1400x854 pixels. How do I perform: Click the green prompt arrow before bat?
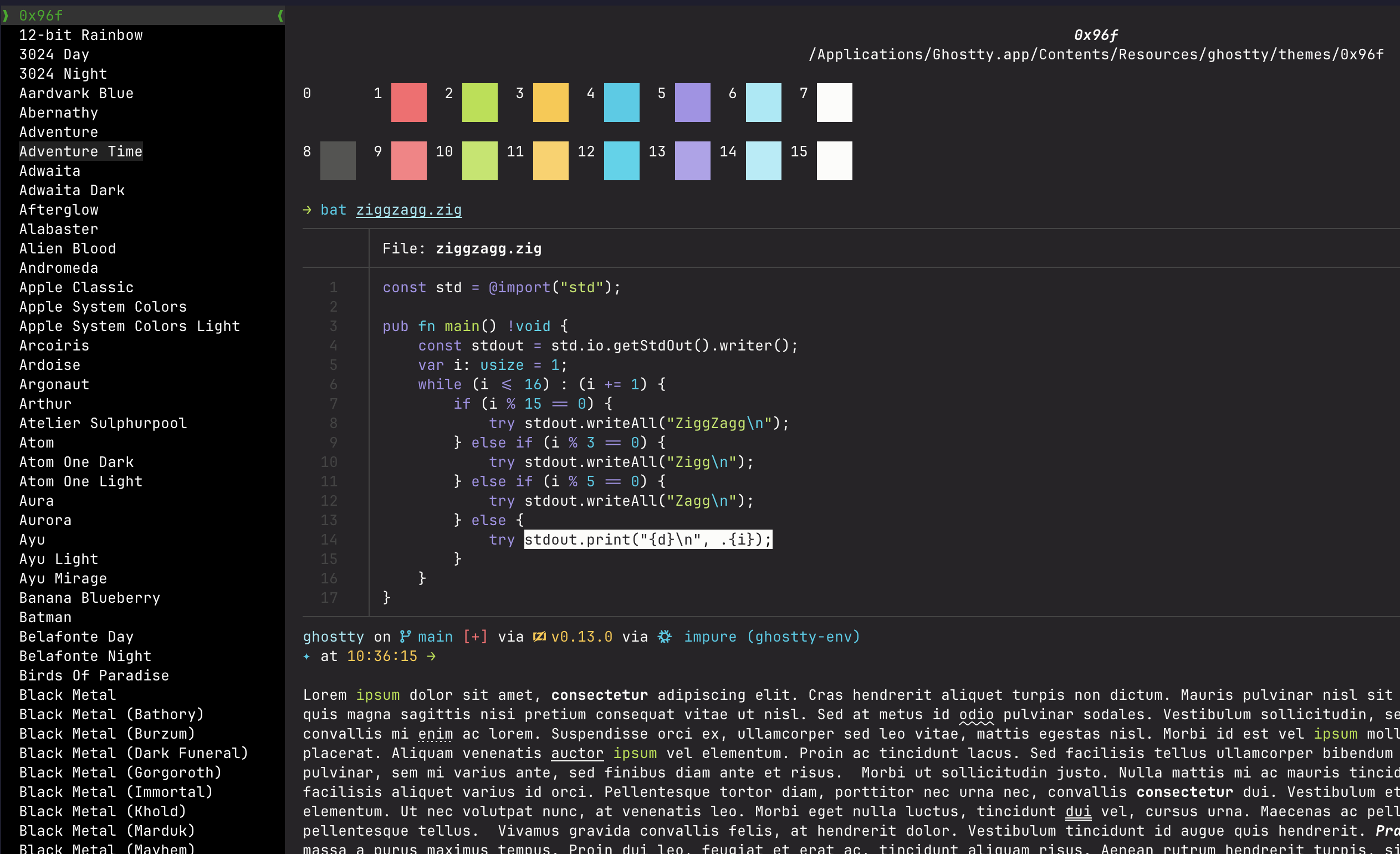307,210
